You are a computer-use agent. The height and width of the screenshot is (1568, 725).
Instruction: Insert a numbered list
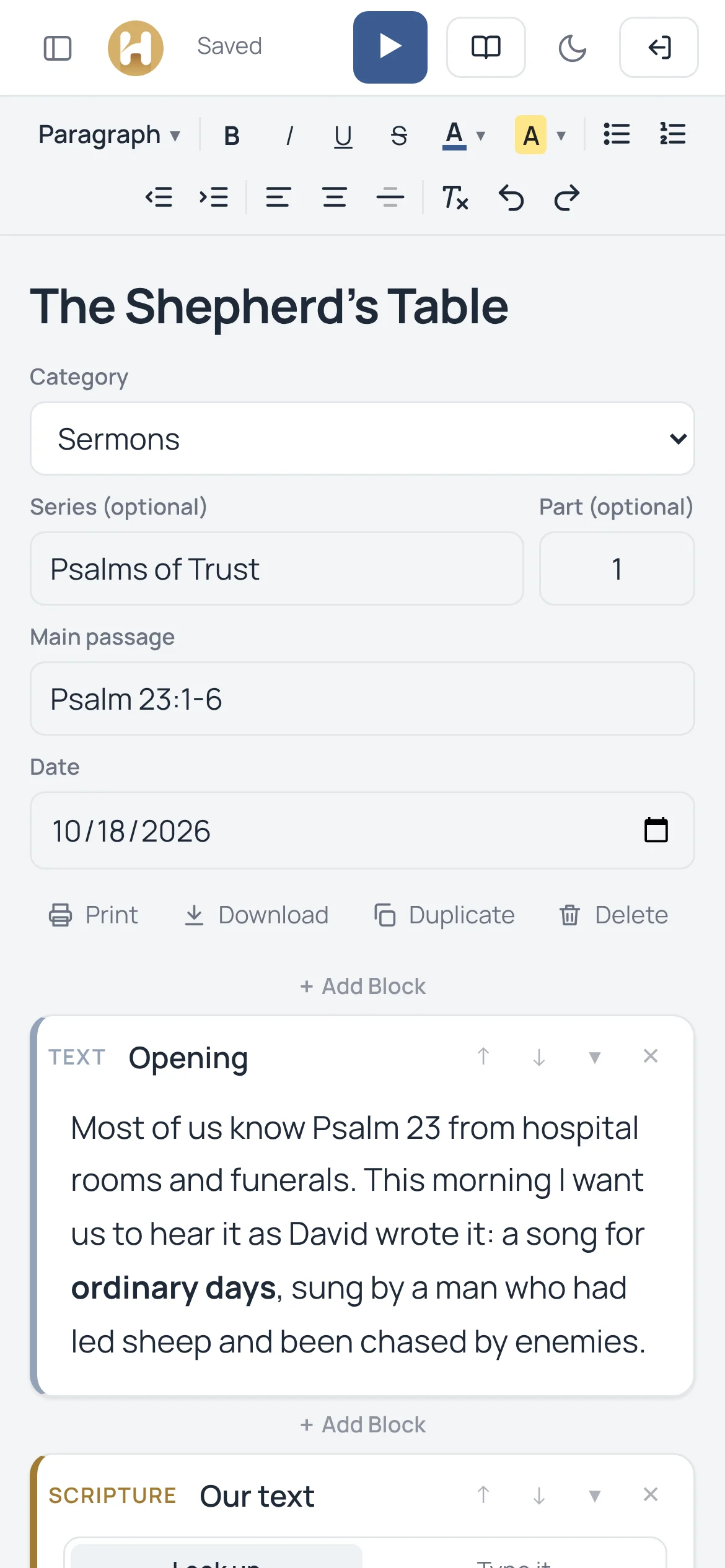tap(672, 134)
